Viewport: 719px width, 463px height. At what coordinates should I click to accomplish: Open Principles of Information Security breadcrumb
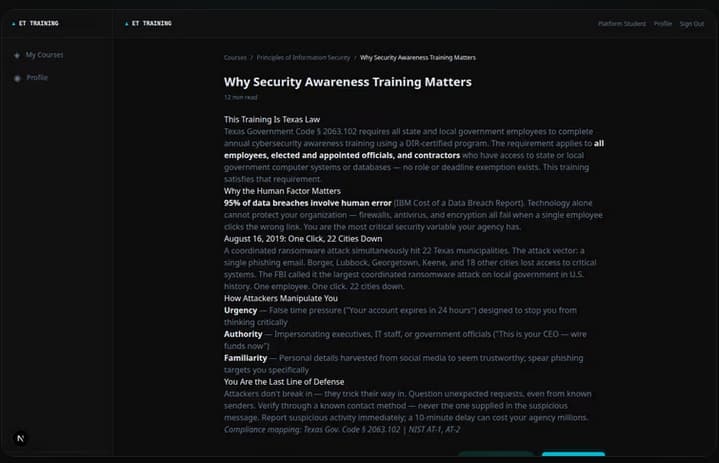tap(303, 58)
